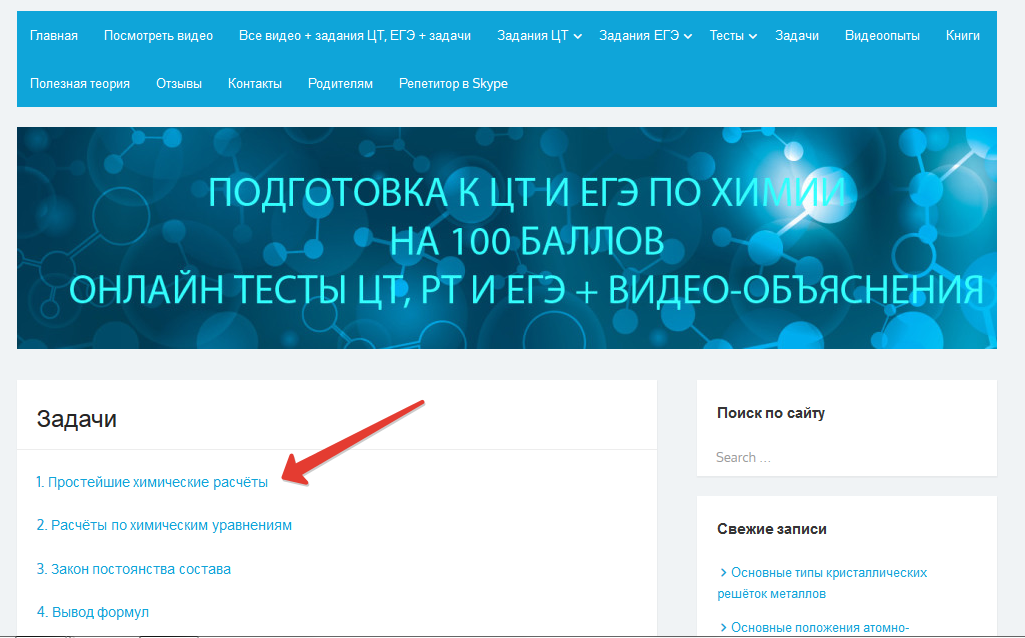This screenshot has width=1025, height=638.
Task: Open link 3. Закон постоянства состава
Action: click(133, 569)
